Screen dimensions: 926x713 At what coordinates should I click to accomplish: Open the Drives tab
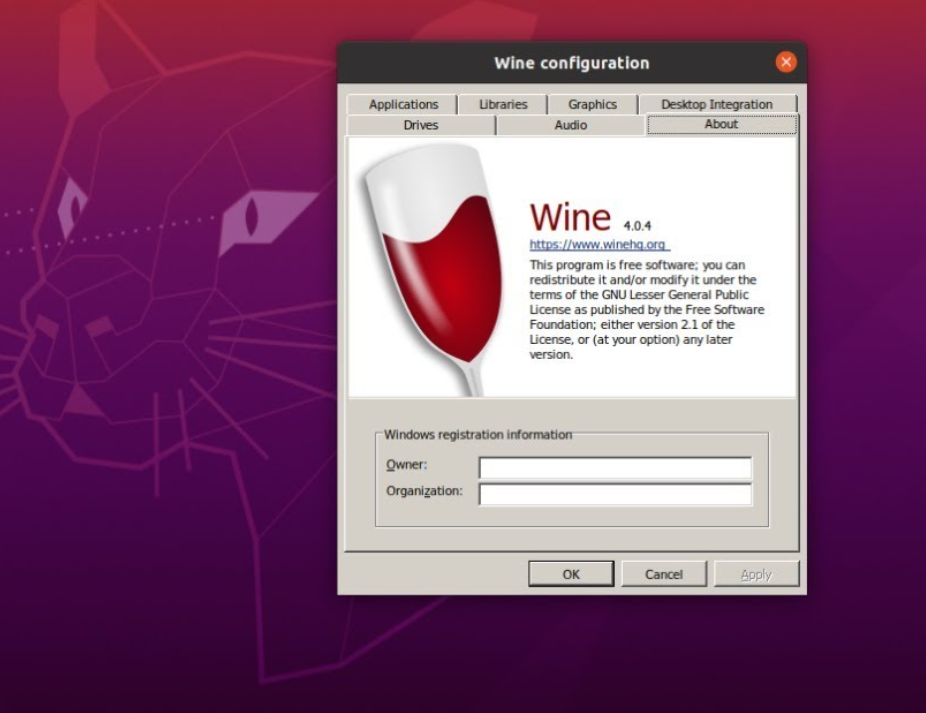[420, 125]
